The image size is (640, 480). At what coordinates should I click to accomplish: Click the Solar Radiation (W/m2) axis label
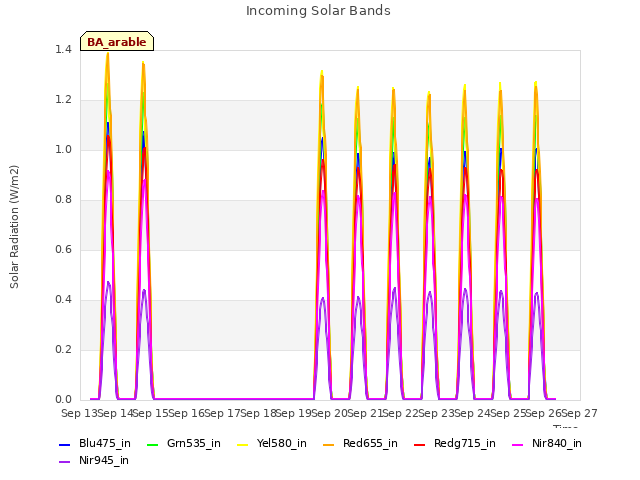point(14,227)
